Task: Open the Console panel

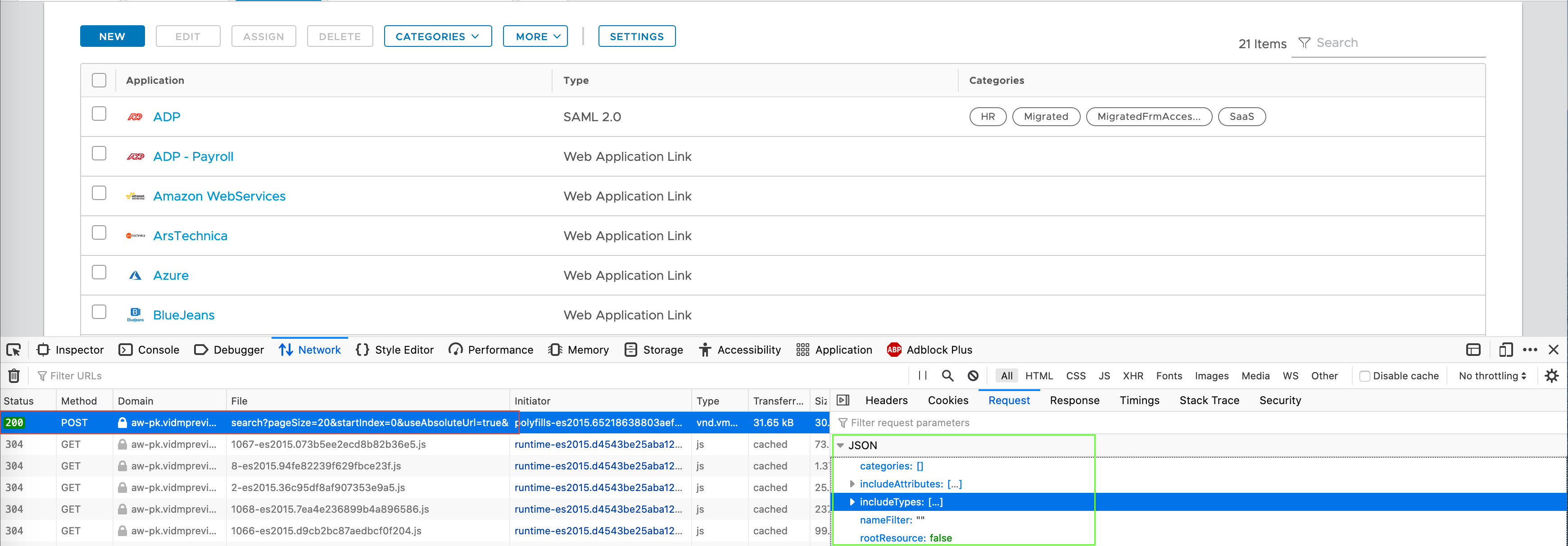Action: point(150,350)
